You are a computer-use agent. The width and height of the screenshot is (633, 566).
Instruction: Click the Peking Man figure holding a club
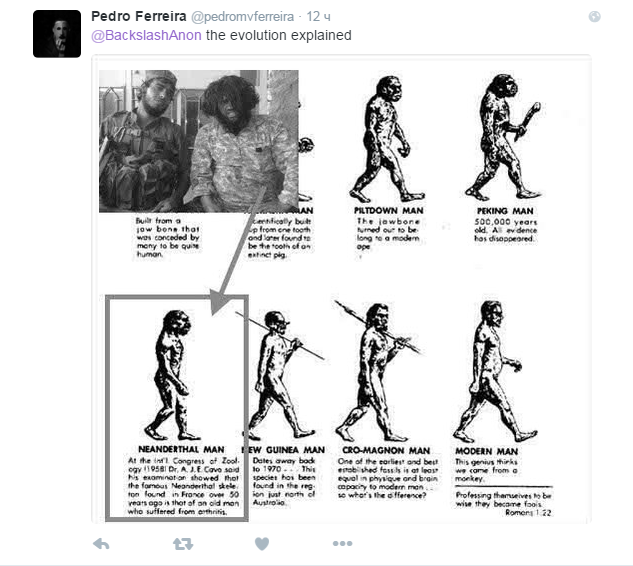coord(503,137)
